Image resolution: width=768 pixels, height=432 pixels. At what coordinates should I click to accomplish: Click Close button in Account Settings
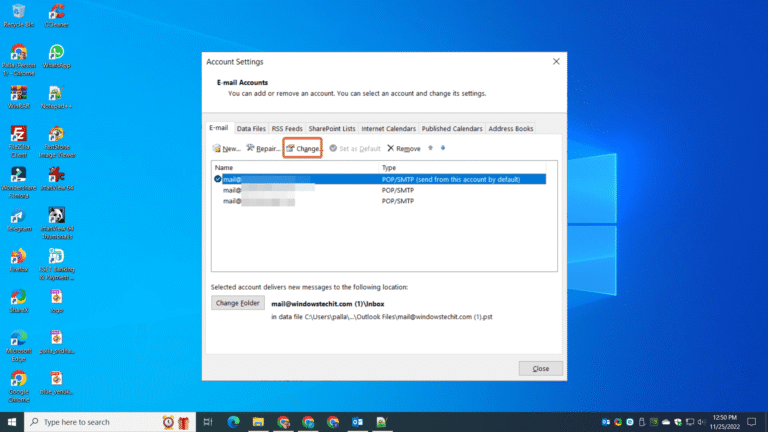coord(540,368)
